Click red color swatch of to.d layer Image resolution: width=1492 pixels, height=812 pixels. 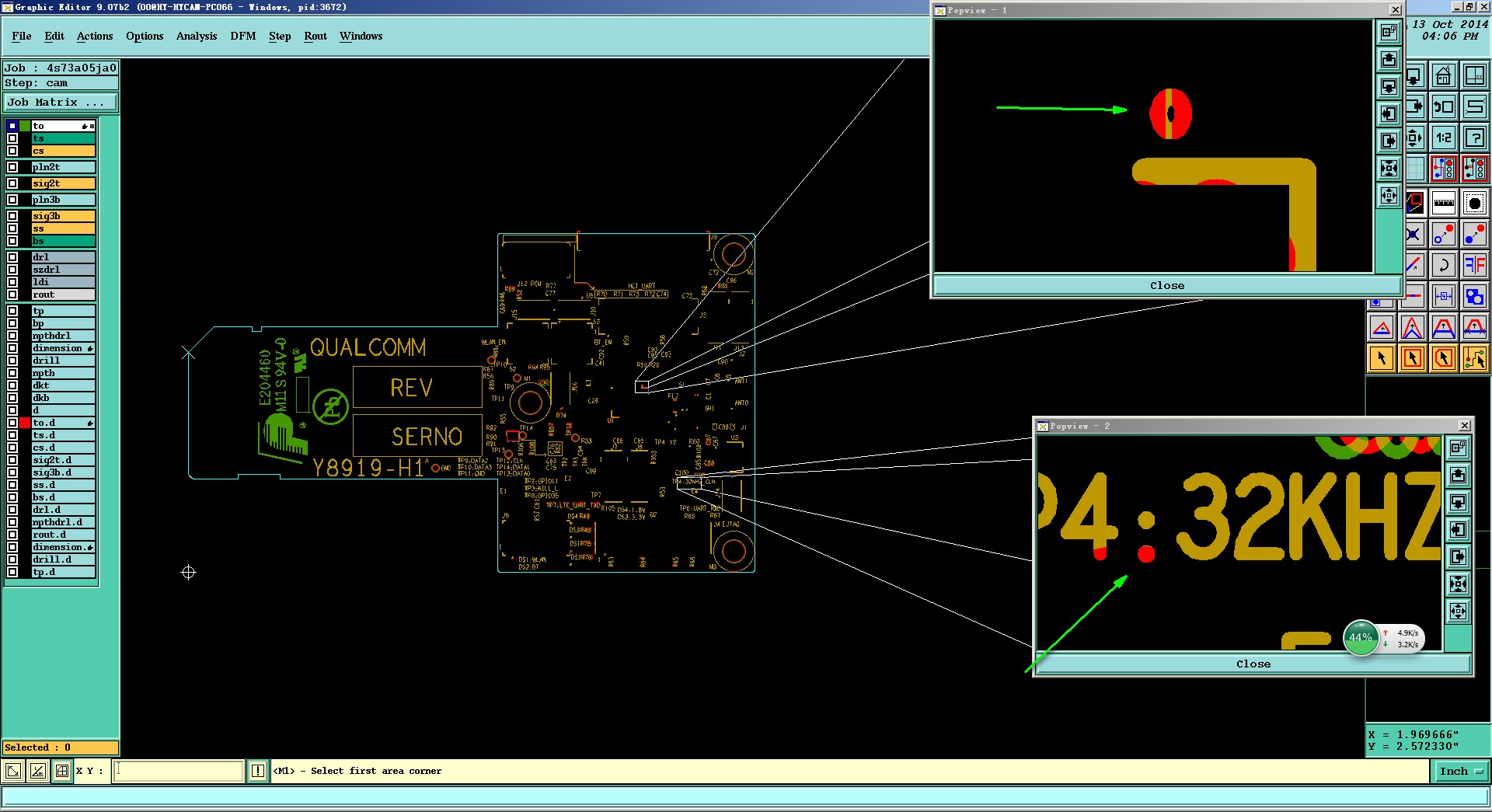point(25,423)
